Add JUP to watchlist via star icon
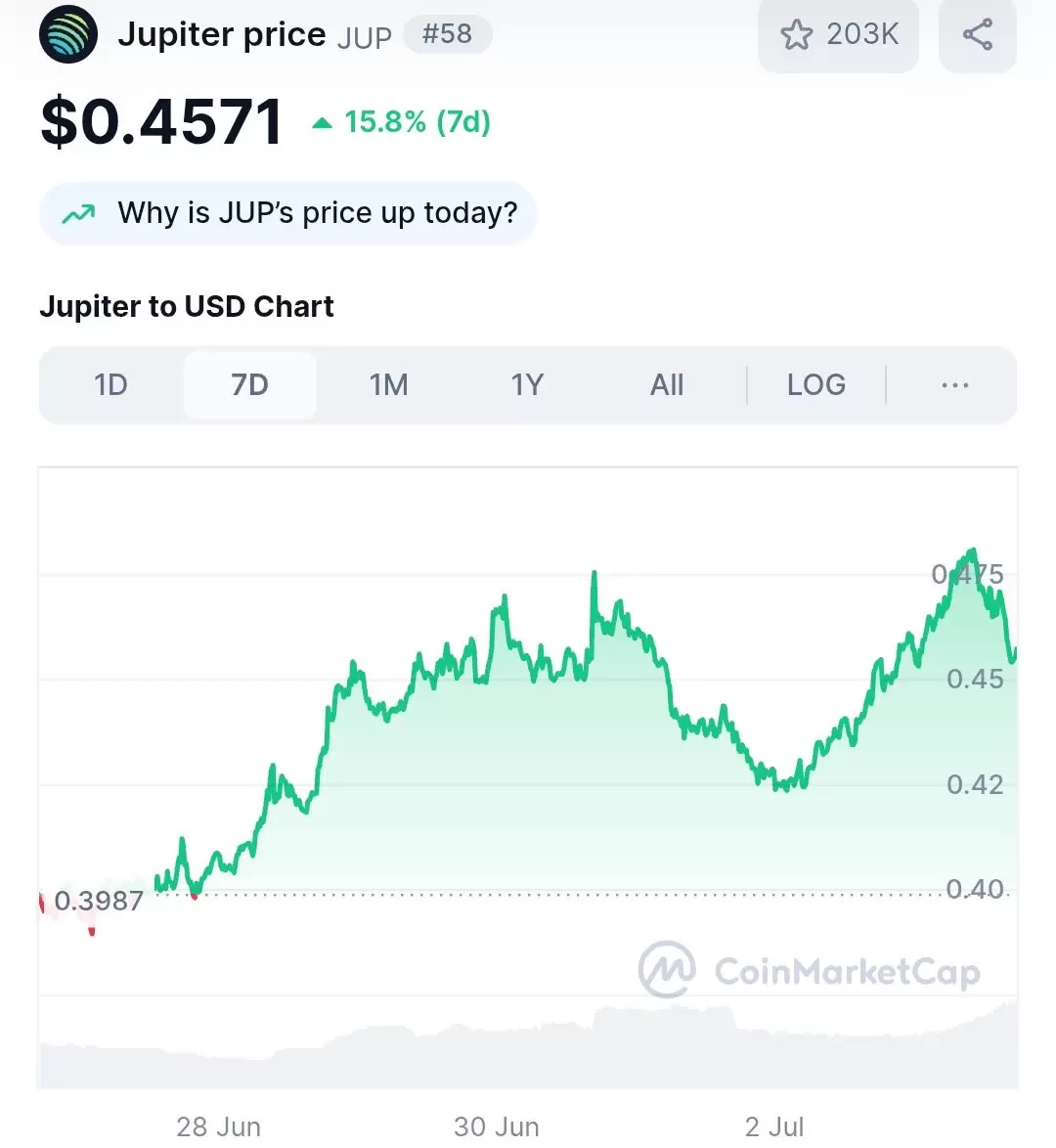The width and height of the screenshot is (1056, 1148). 797,34
